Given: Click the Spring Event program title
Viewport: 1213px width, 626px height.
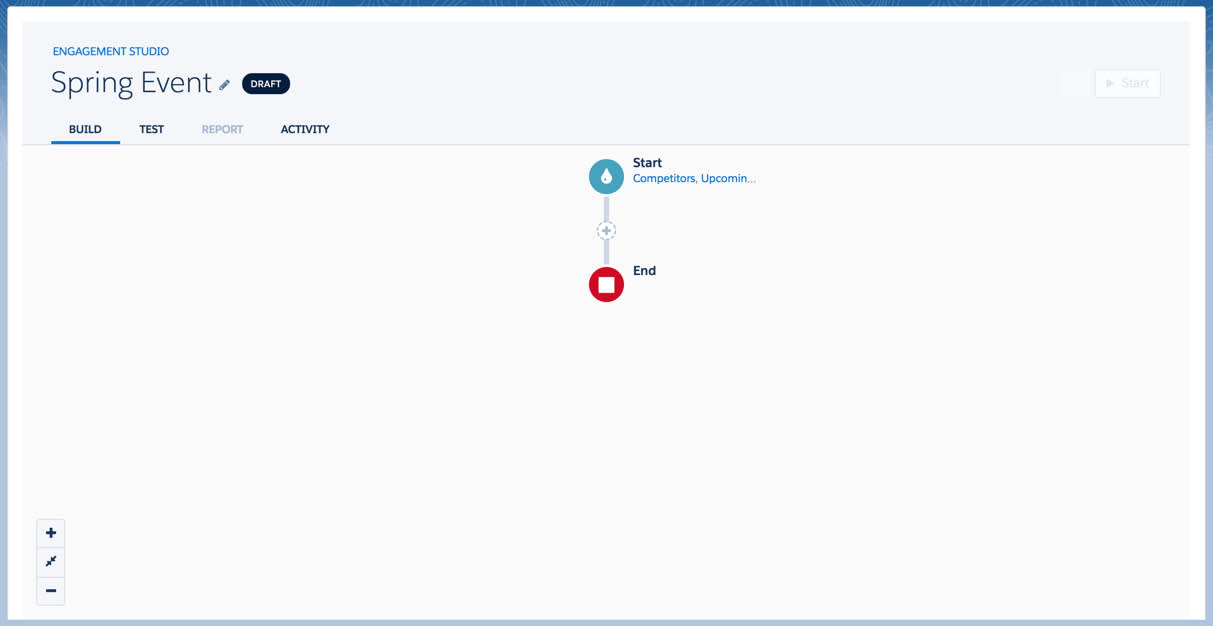Looking at the screenshot, I should [132, 82].
